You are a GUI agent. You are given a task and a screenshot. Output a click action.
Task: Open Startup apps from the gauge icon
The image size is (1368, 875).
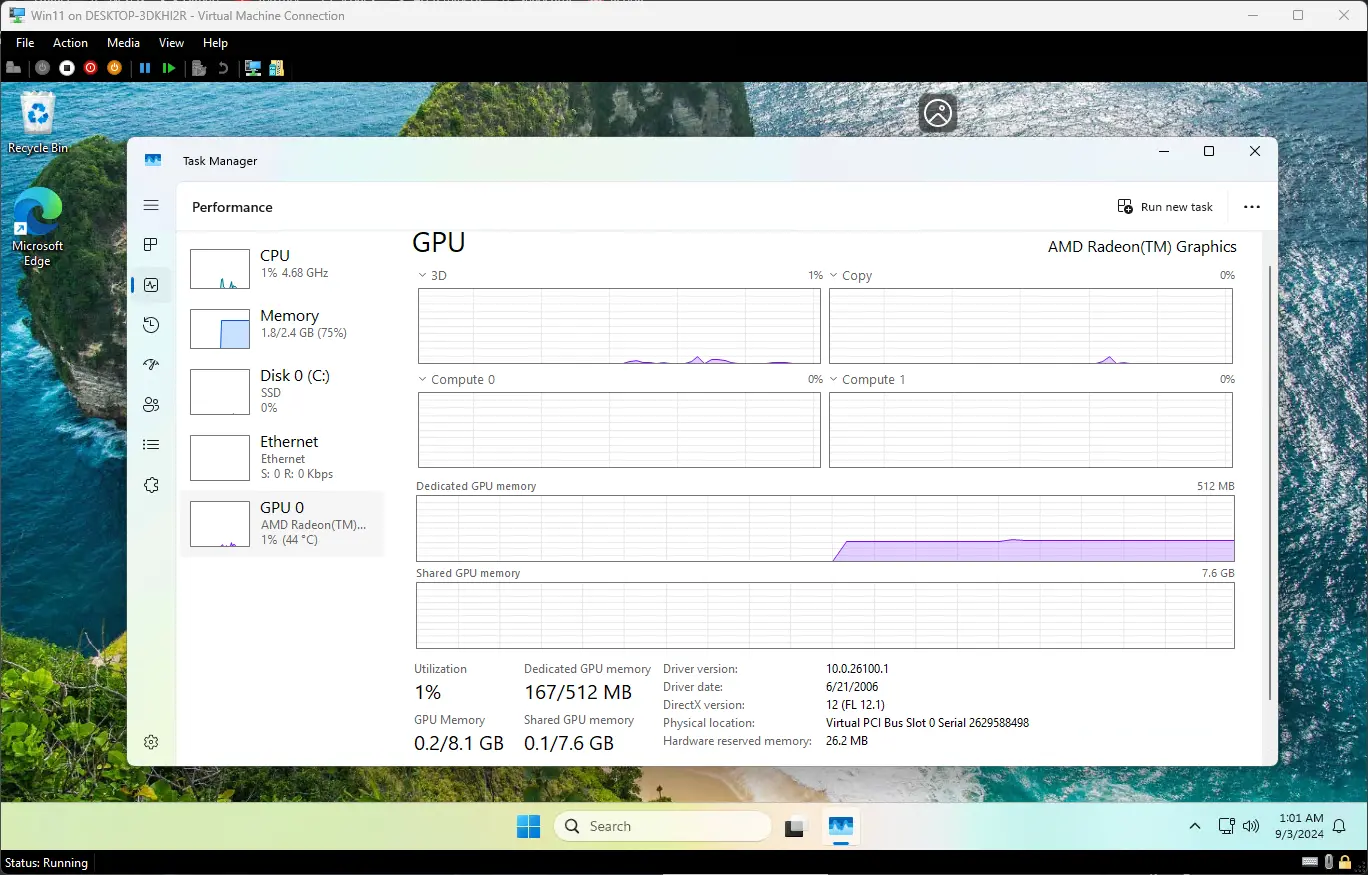(x=151, y=365)
